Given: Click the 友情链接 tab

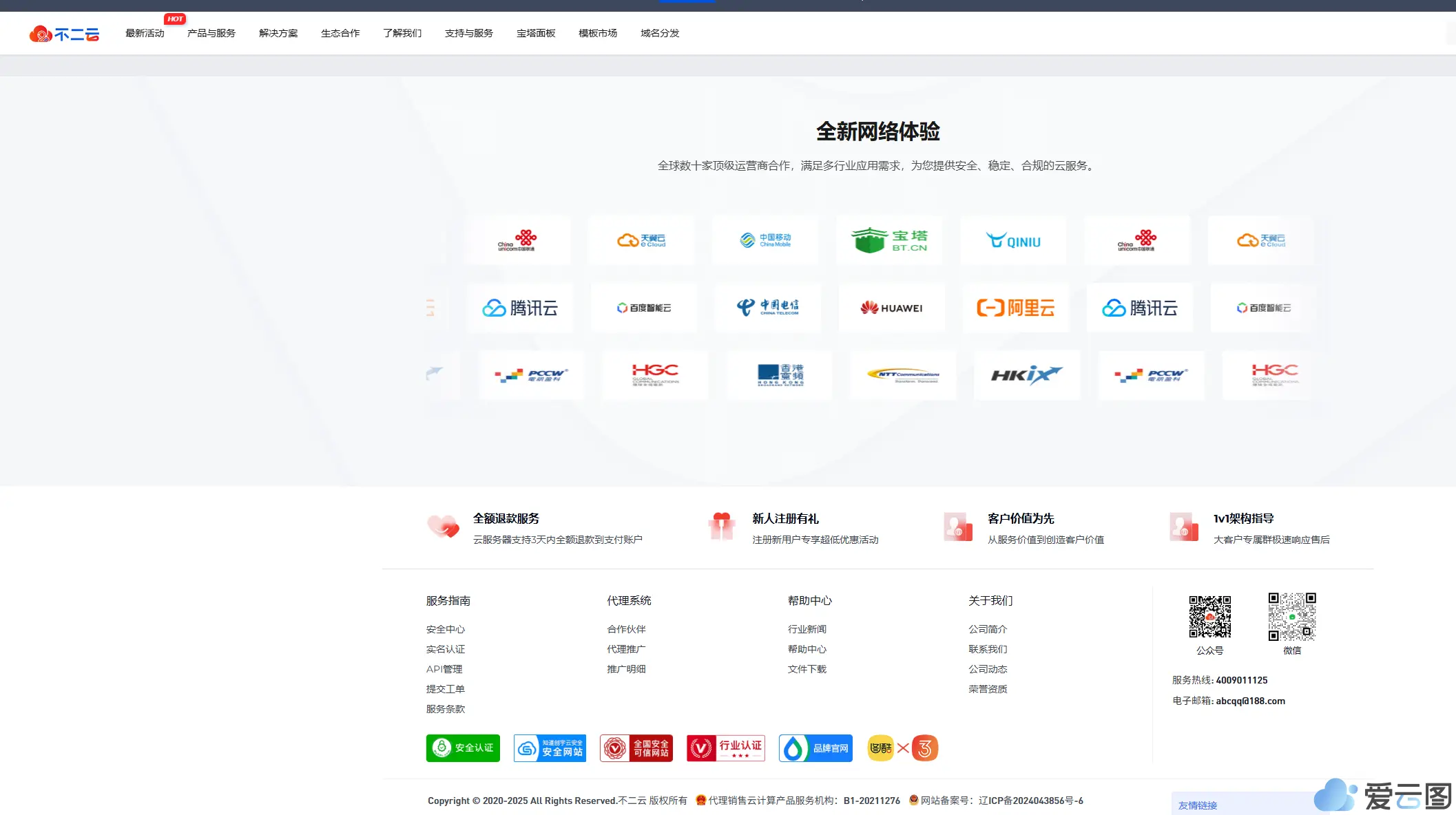Looking at the screenshot, I should tap(1198, 805).
